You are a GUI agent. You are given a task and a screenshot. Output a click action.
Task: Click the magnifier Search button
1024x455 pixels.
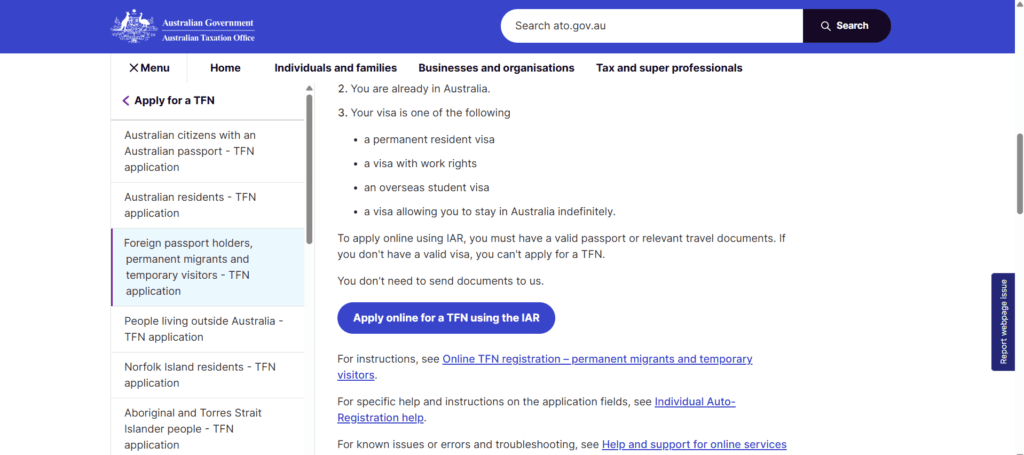tap(846, 26)
